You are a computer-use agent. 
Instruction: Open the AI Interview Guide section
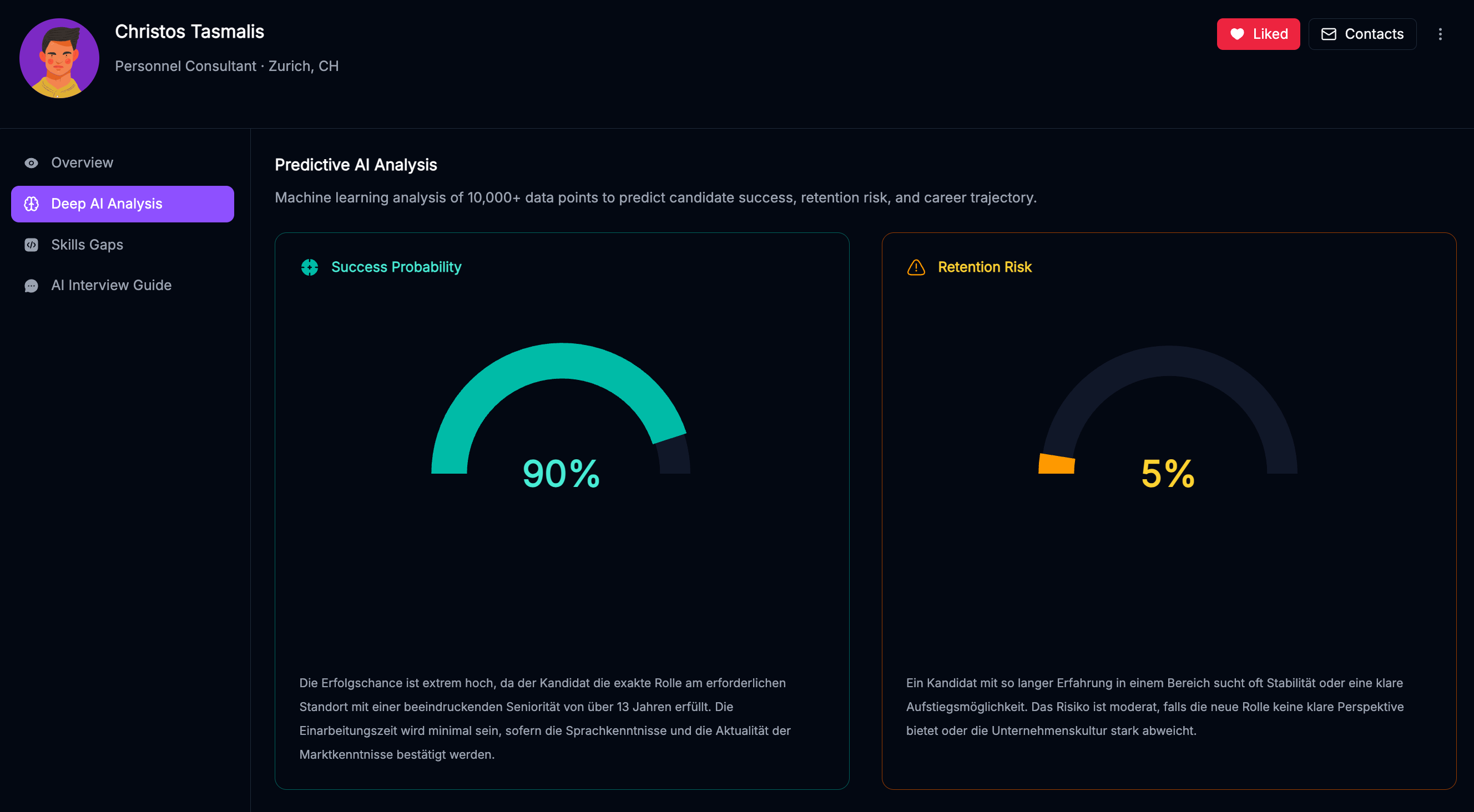111,285
